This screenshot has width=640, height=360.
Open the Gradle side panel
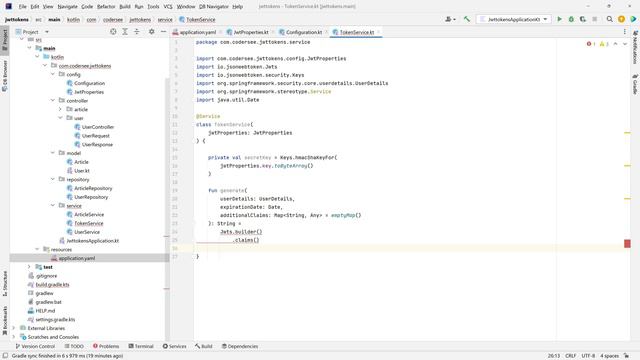[x=635, y=84]
